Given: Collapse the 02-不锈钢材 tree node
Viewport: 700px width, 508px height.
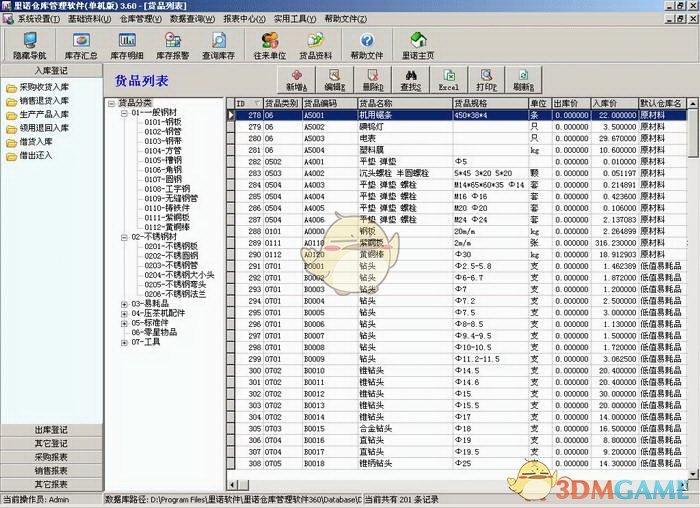Looking at the screenshot, I should coord(124,237).
